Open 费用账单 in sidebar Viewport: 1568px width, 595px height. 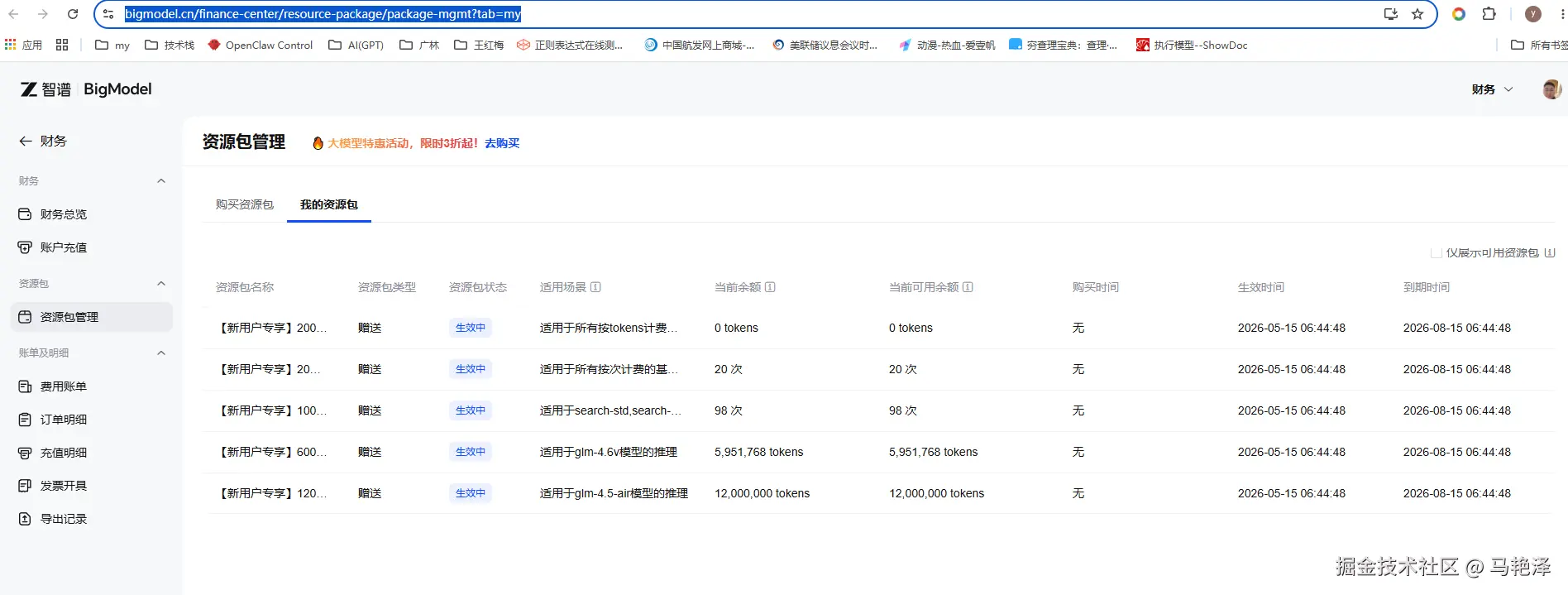[x=91, y=386]
